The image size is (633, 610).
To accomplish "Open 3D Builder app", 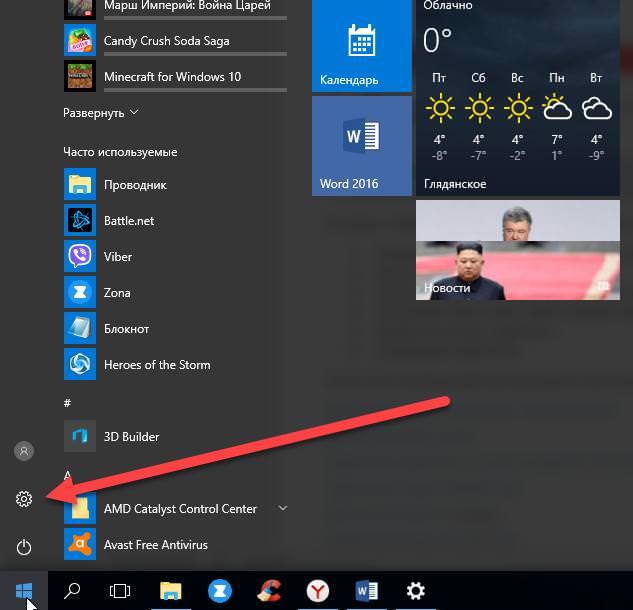I will pyautogui.click(x=175, y=436).
